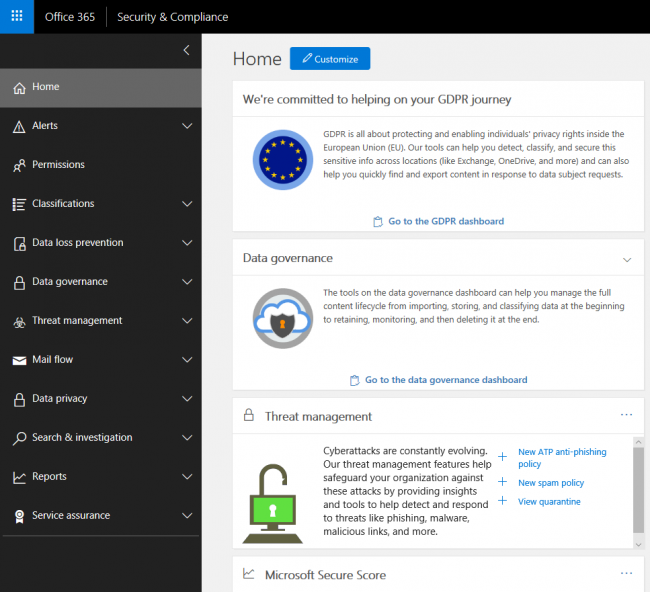This screenshot has width=650, height=592.
Task: Open the data governance dashboard link
Action: coord(445,380)
